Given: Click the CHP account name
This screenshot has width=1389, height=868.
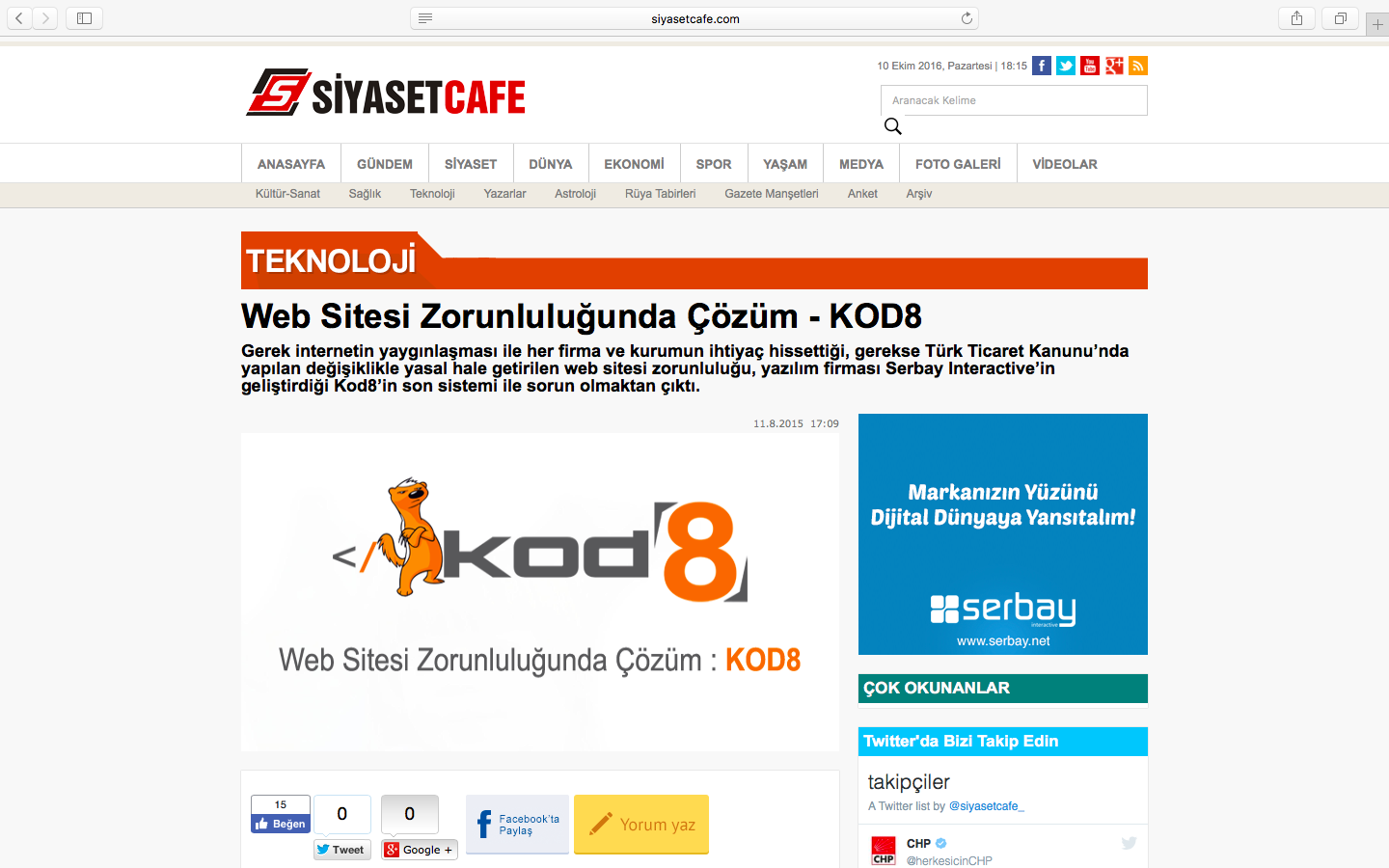Looking at the screenshot, I should (918, 843).
